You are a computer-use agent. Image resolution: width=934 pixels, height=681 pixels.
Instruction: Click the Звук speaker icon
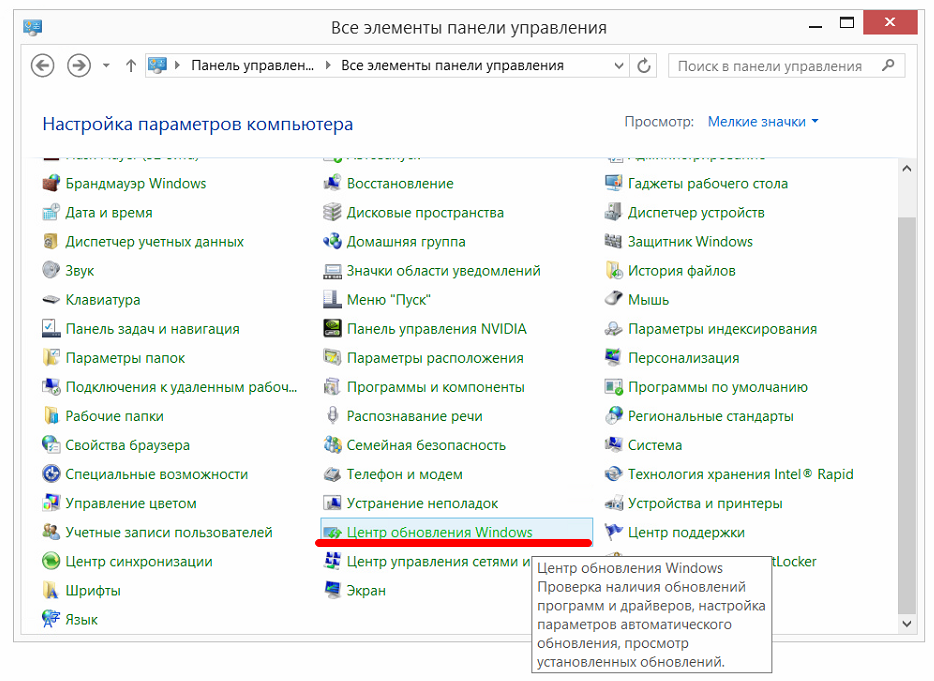52,271
